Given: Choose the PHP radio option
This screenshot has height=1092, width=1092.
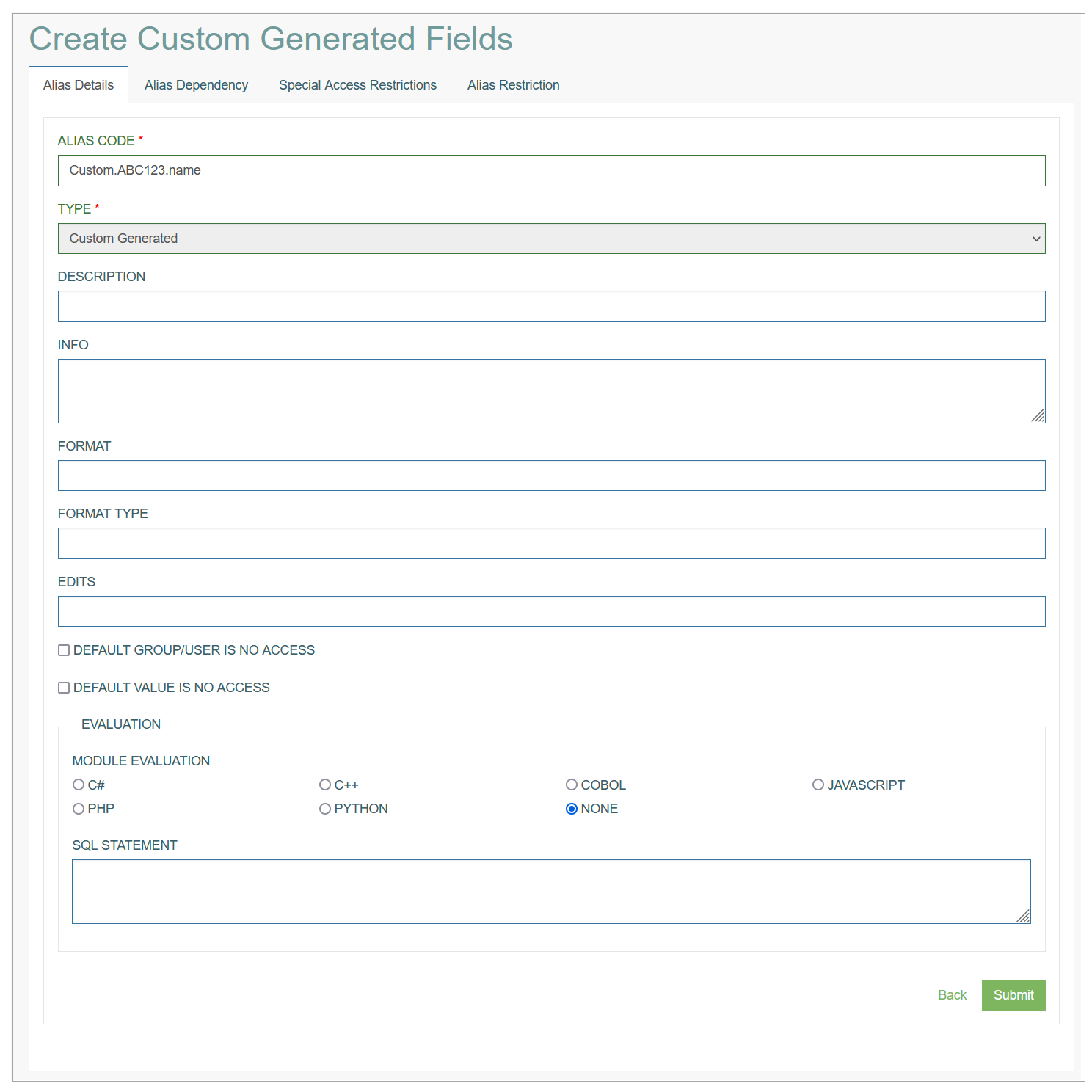Looking at the screenshot, I should [79, 809].
